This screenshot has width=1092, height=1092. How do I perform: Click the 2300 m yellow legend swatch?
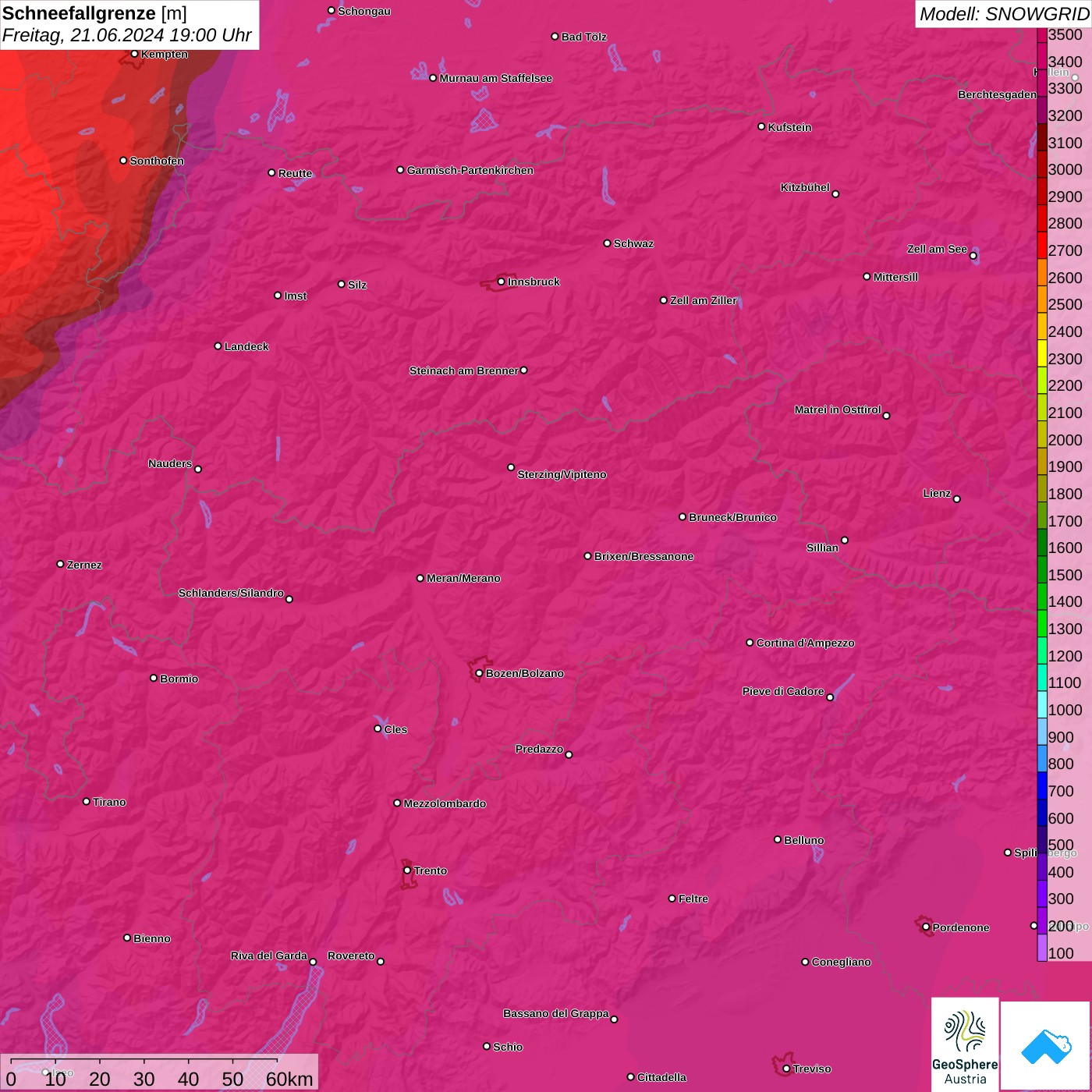(x=1041, y=353)
